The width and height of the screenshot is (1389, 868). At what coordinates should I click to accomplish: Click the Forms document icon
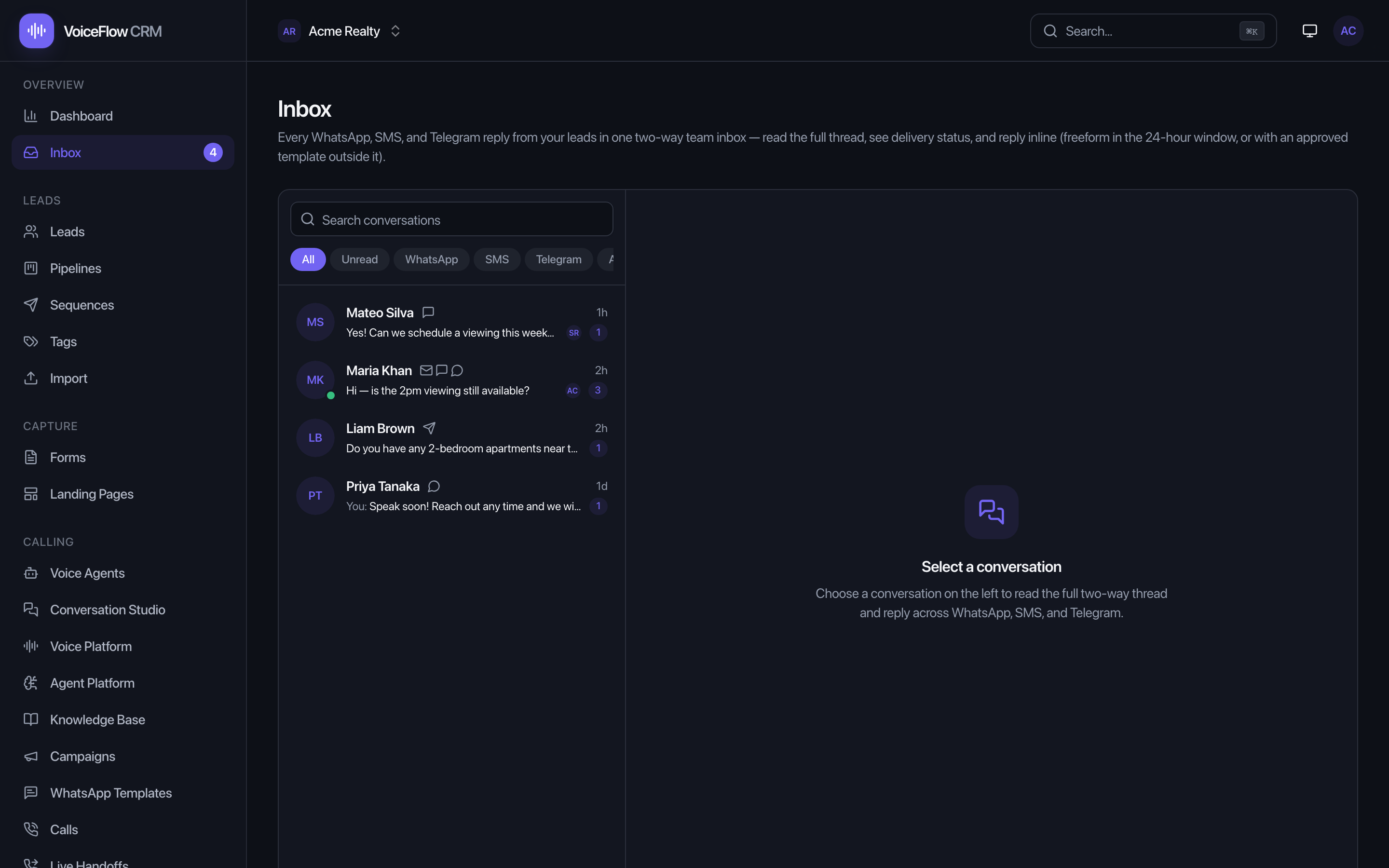[31, 458]
